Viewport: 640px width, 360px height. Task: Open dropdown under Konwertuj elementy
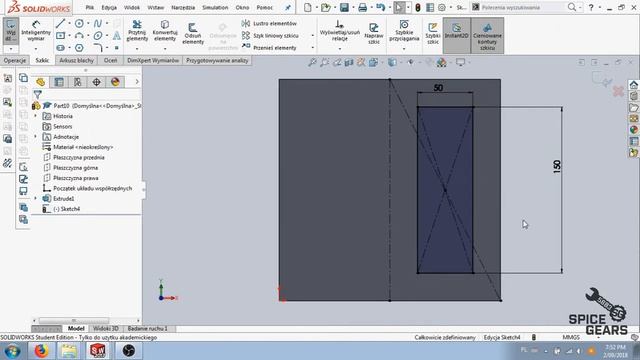tap(165, 49)
